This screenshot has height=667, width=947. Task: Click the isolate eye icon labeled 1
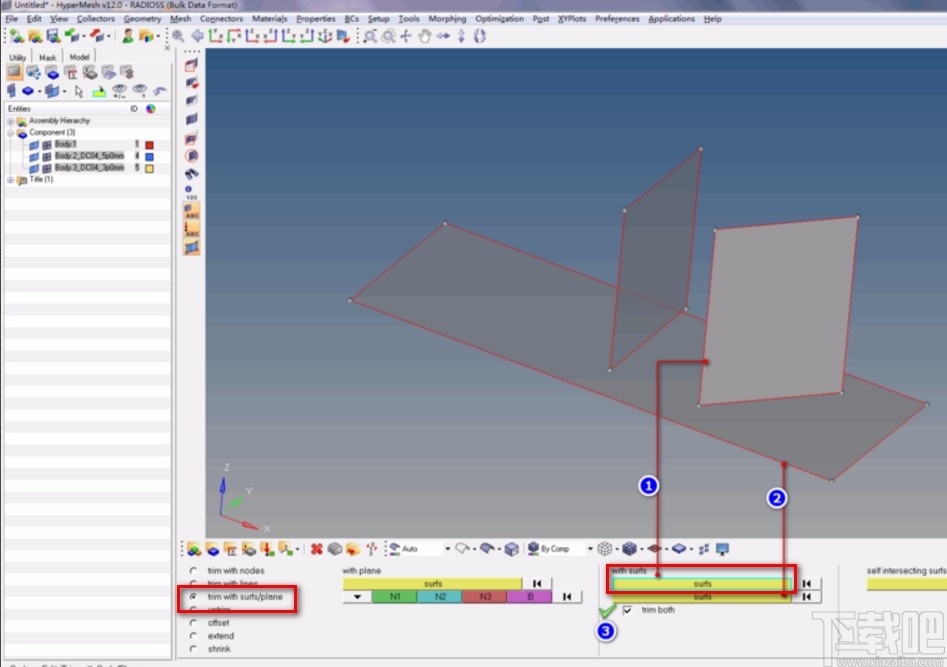point(140,91)
